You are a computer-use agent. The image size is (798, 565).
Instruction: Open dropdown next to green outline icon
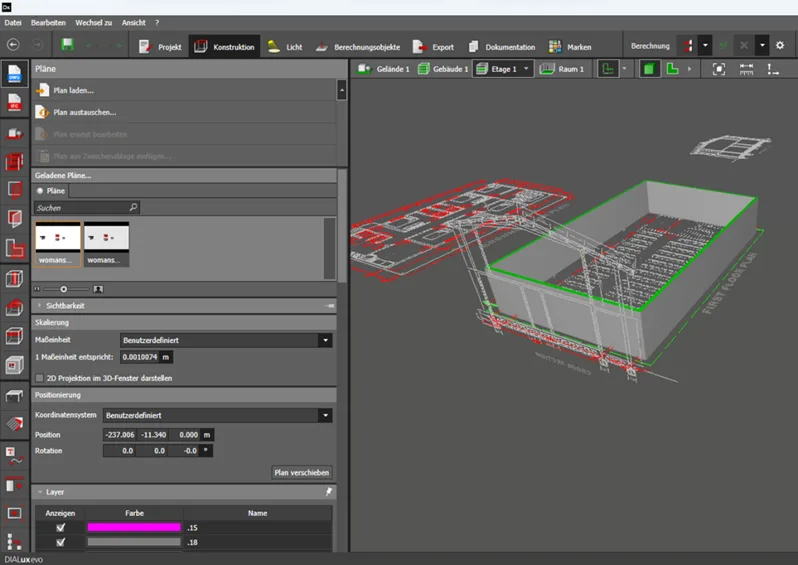[x=624, y=69]
